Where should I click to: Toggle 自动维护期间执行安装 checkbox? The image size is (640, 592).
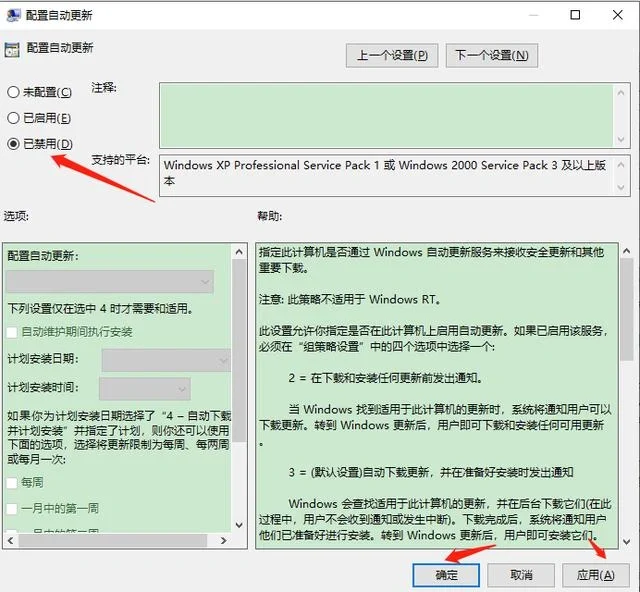click(12, 332)
